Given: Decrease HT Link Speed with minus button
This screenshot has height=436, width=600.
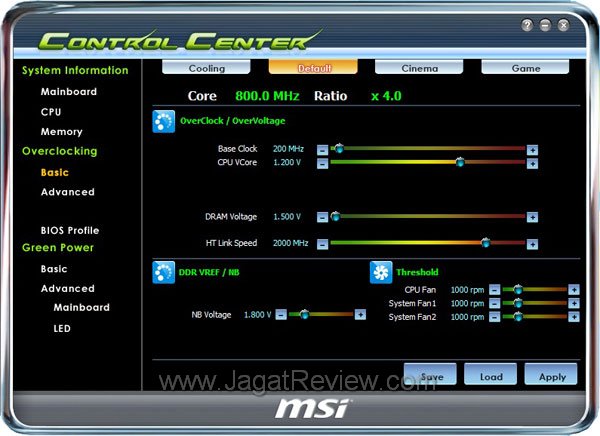Looking at the screenshot, I should tap(323, 244).
